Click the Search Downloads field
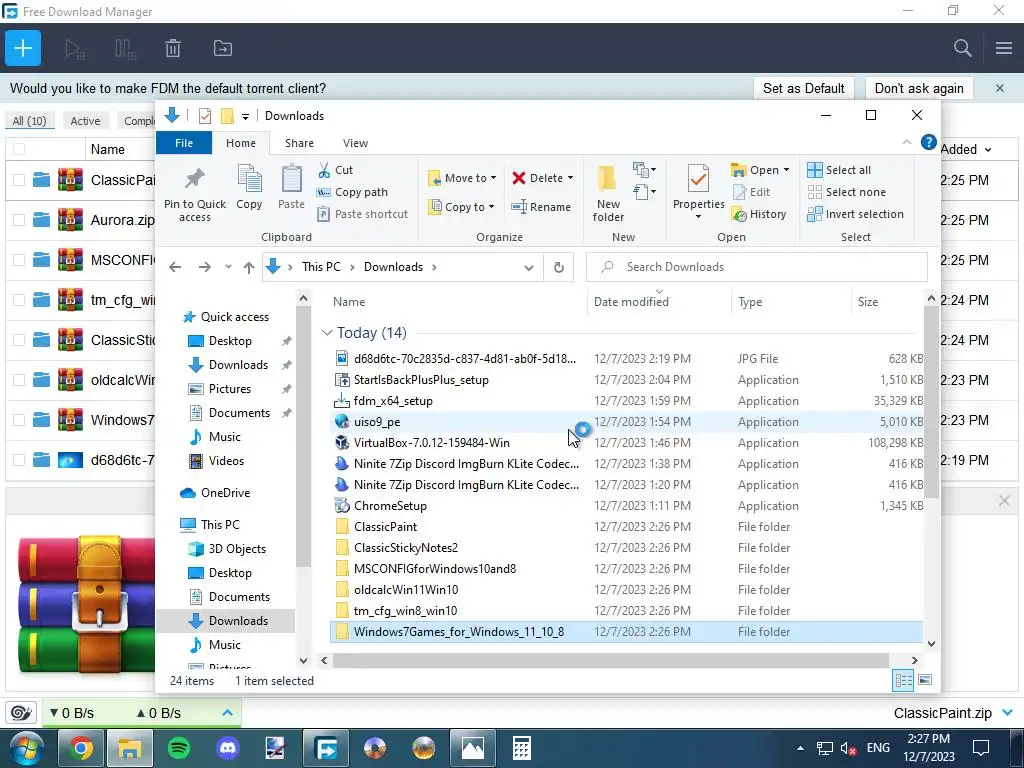1024x768 pixels. point(756,267)
